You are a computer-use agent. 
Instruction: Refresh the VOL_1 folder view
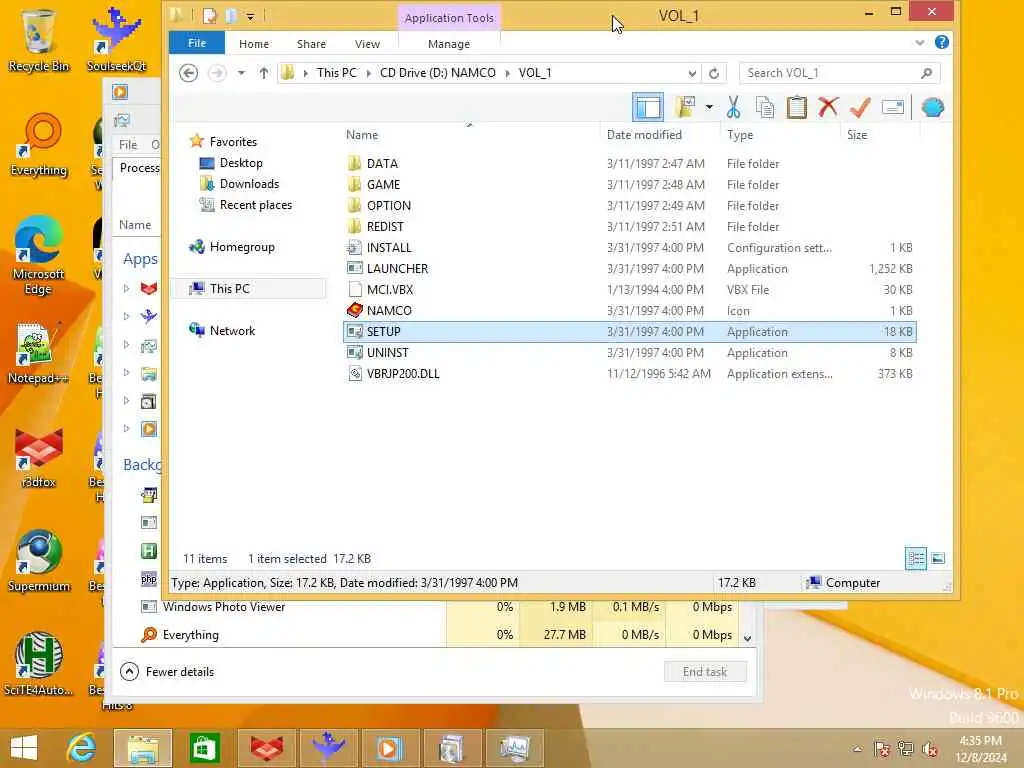pos(714,73)
